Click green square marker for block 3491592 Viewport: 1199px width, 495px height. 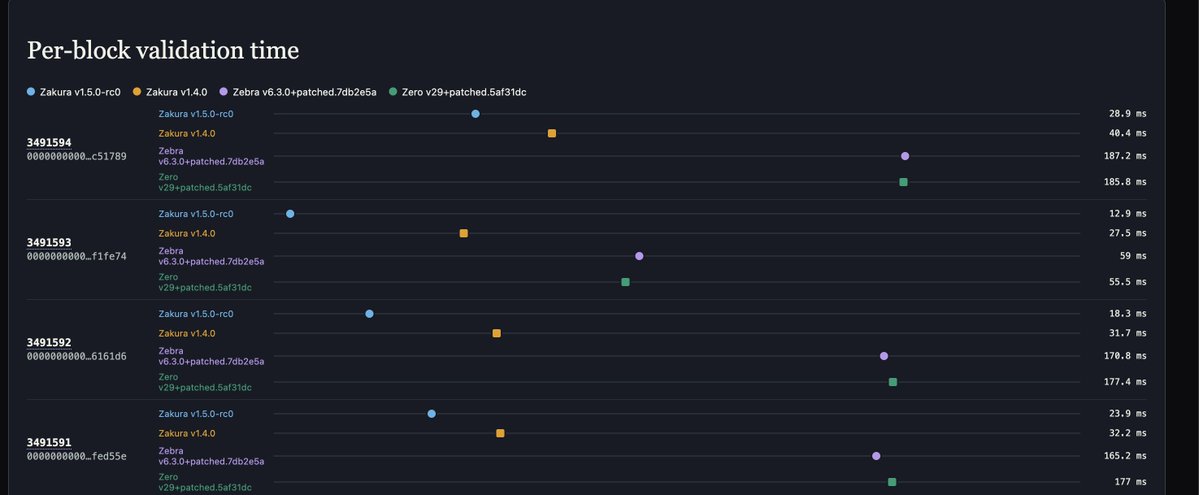(893, 382)
